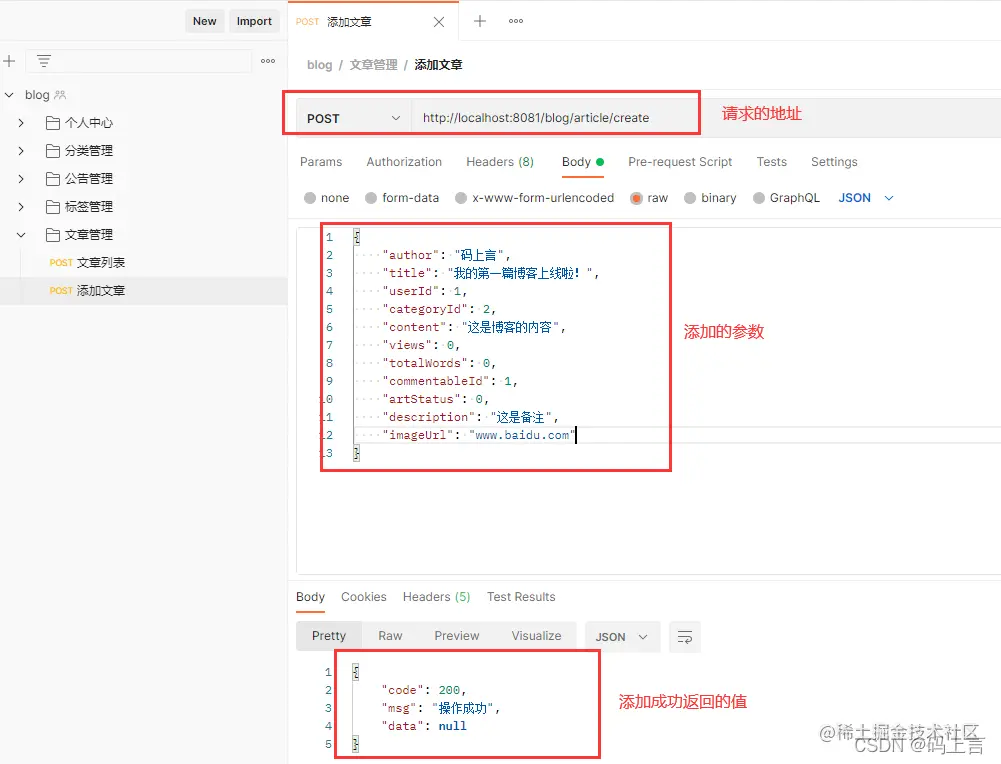Screen dimensions: 1001x764
Task: Click the "title" line in body editor
Action: pos(490,273)
